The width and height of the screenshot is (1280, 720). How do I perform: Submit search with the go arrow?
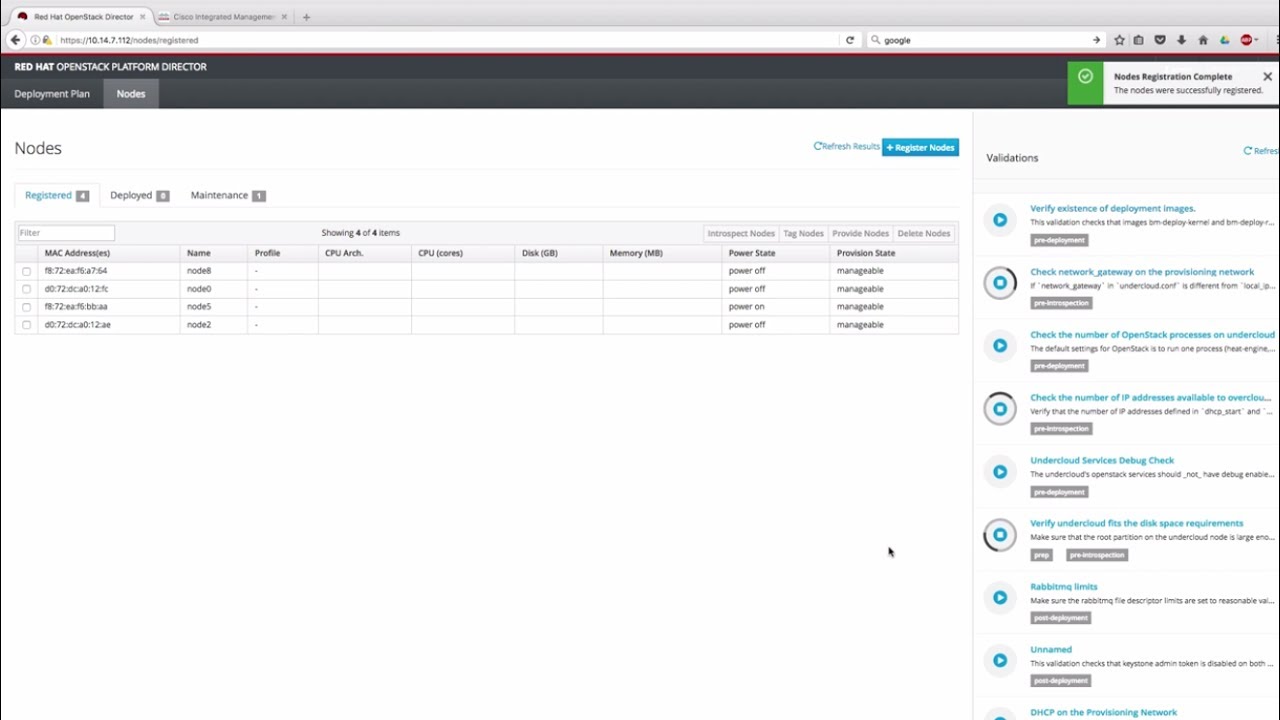point(1096,40)
